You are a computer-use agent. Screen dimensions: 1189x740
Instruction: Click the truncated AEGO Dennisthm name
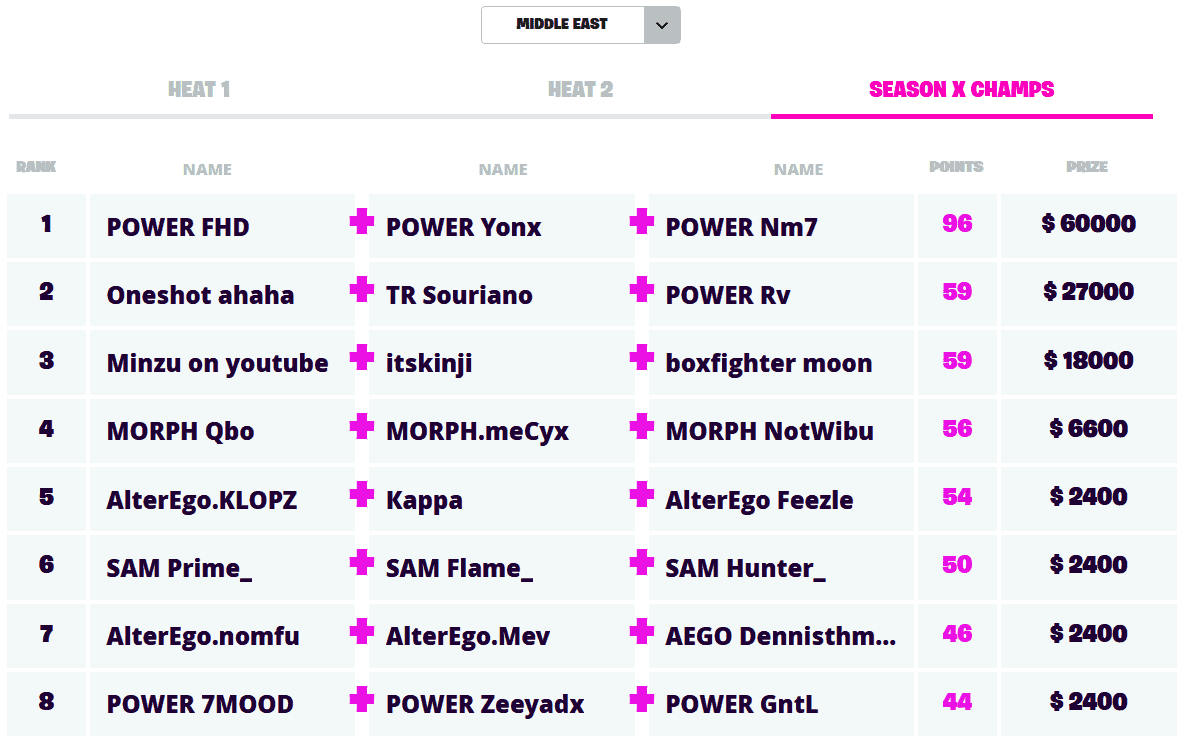pos(780,636)
